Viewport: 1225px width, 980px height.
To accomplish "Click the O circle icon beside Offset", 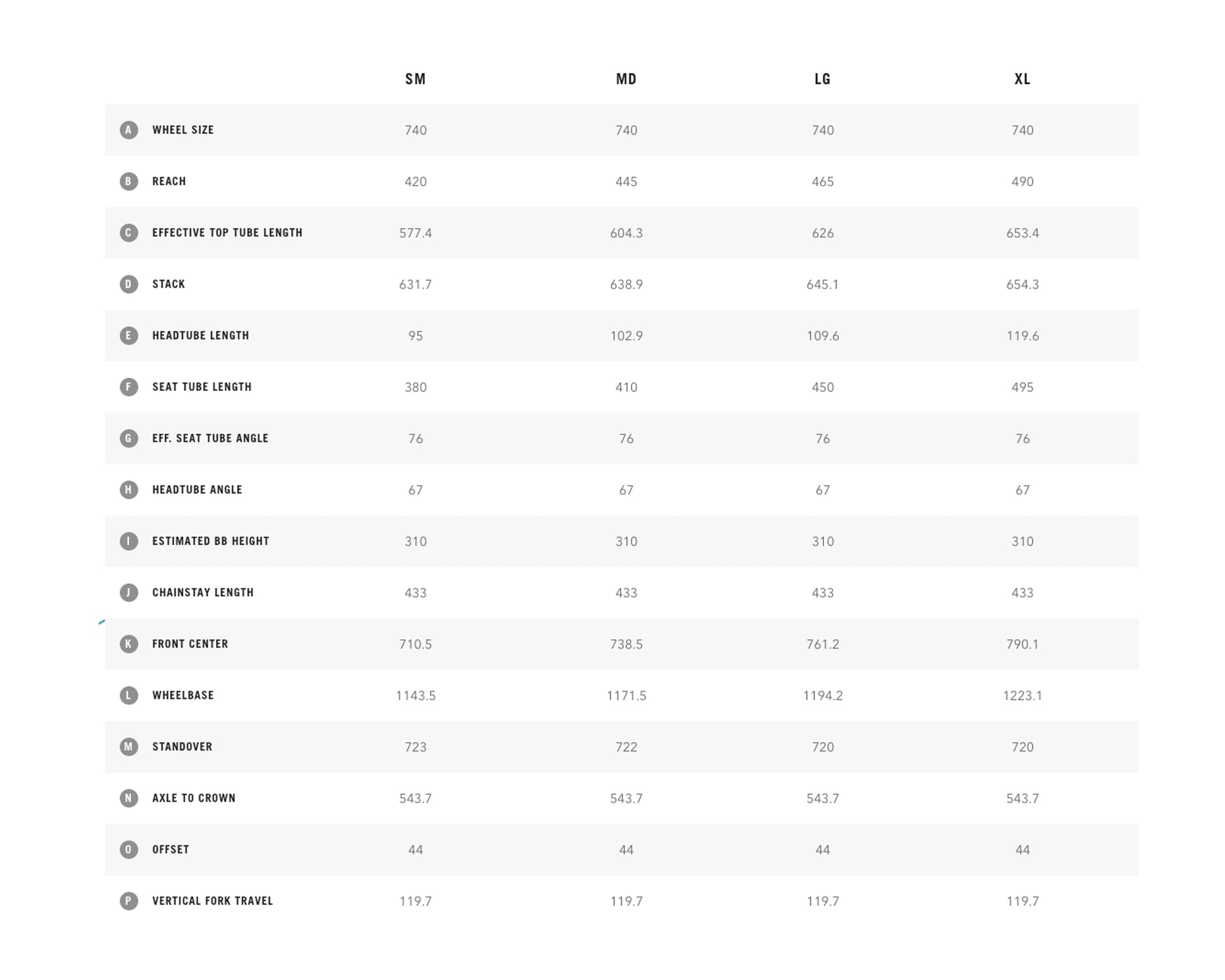I will coord(128,850).
